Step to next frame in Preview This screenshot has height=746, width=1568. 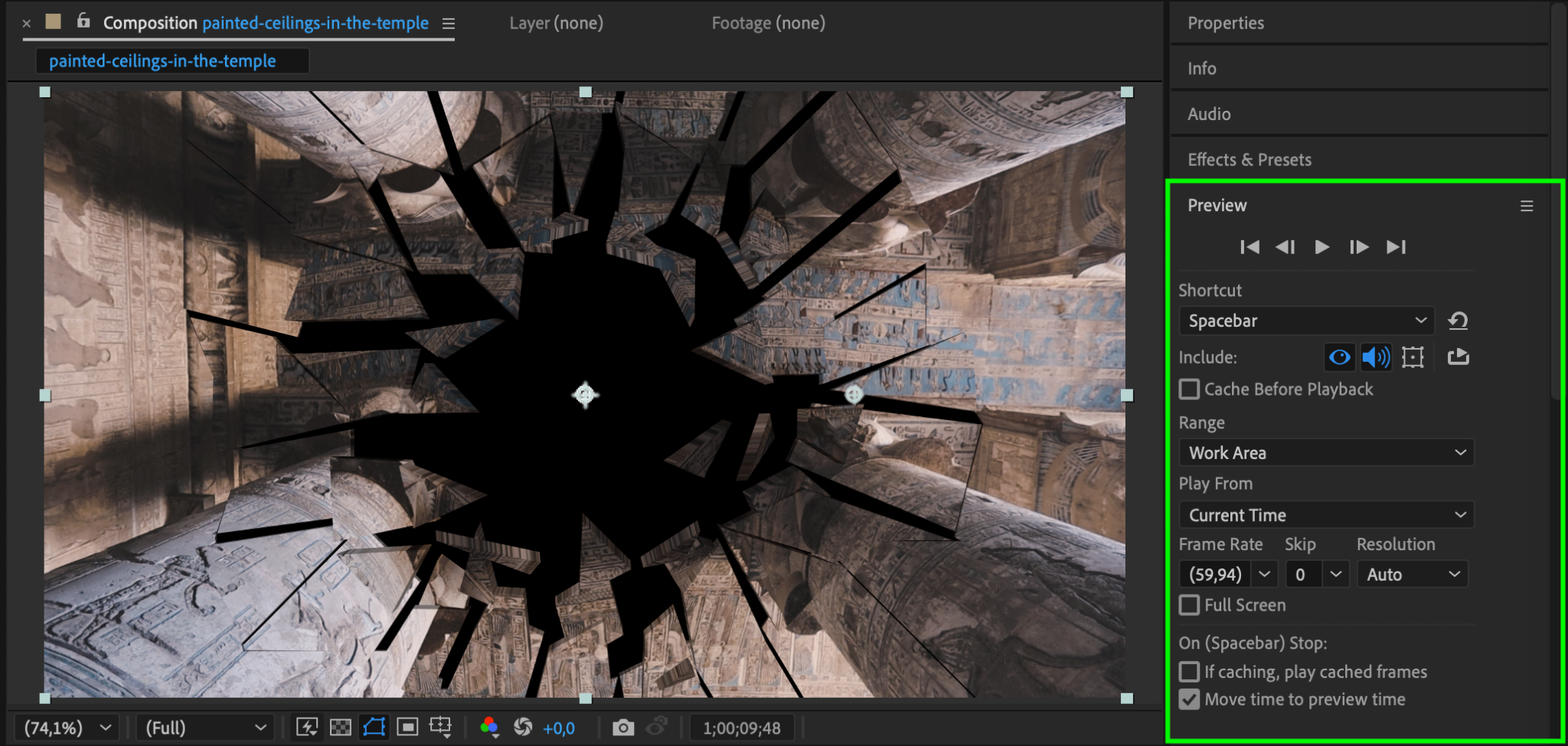(1359, 247)
